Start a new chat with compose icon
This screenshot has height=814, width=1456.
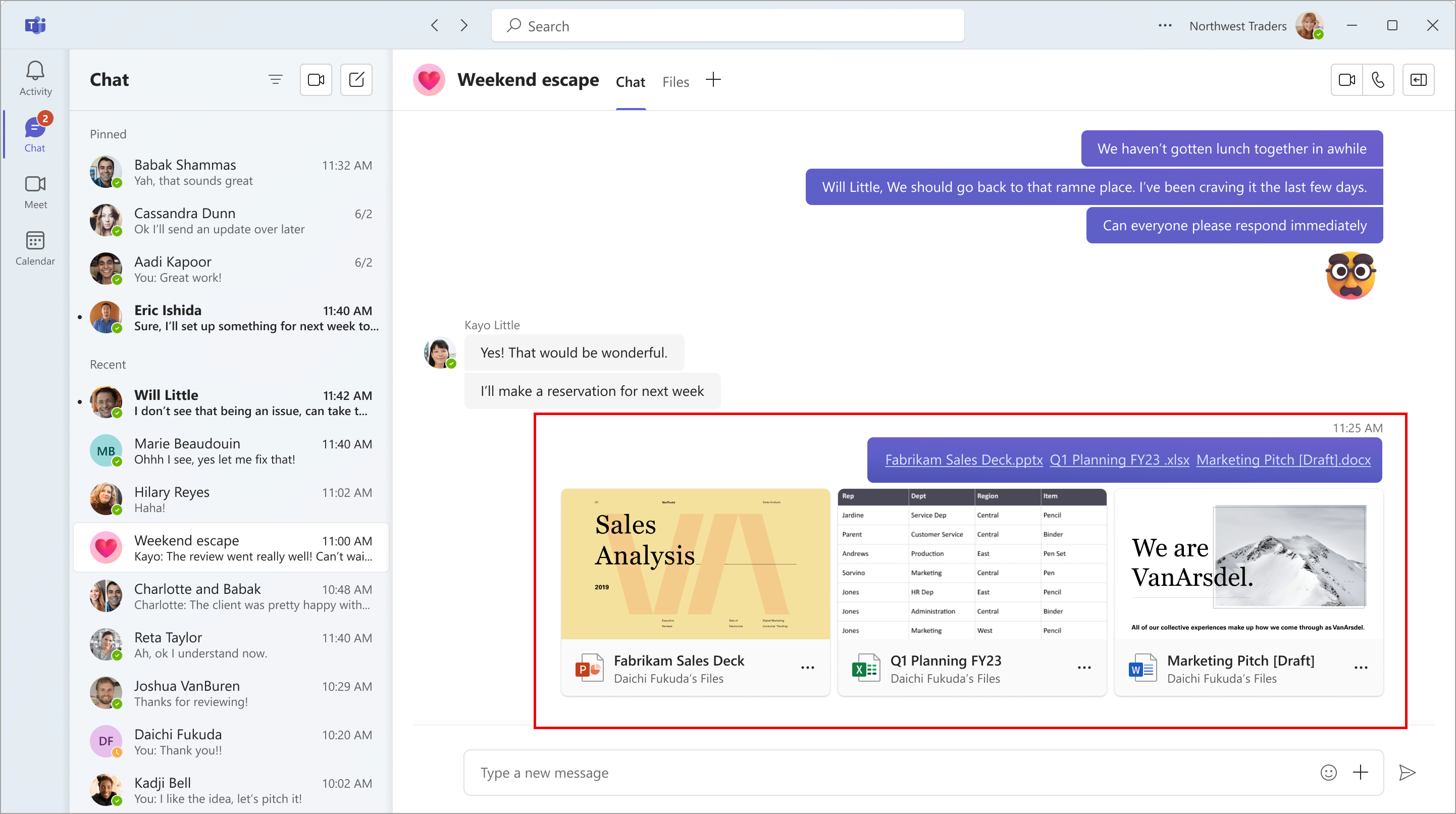tap(356, 80)
